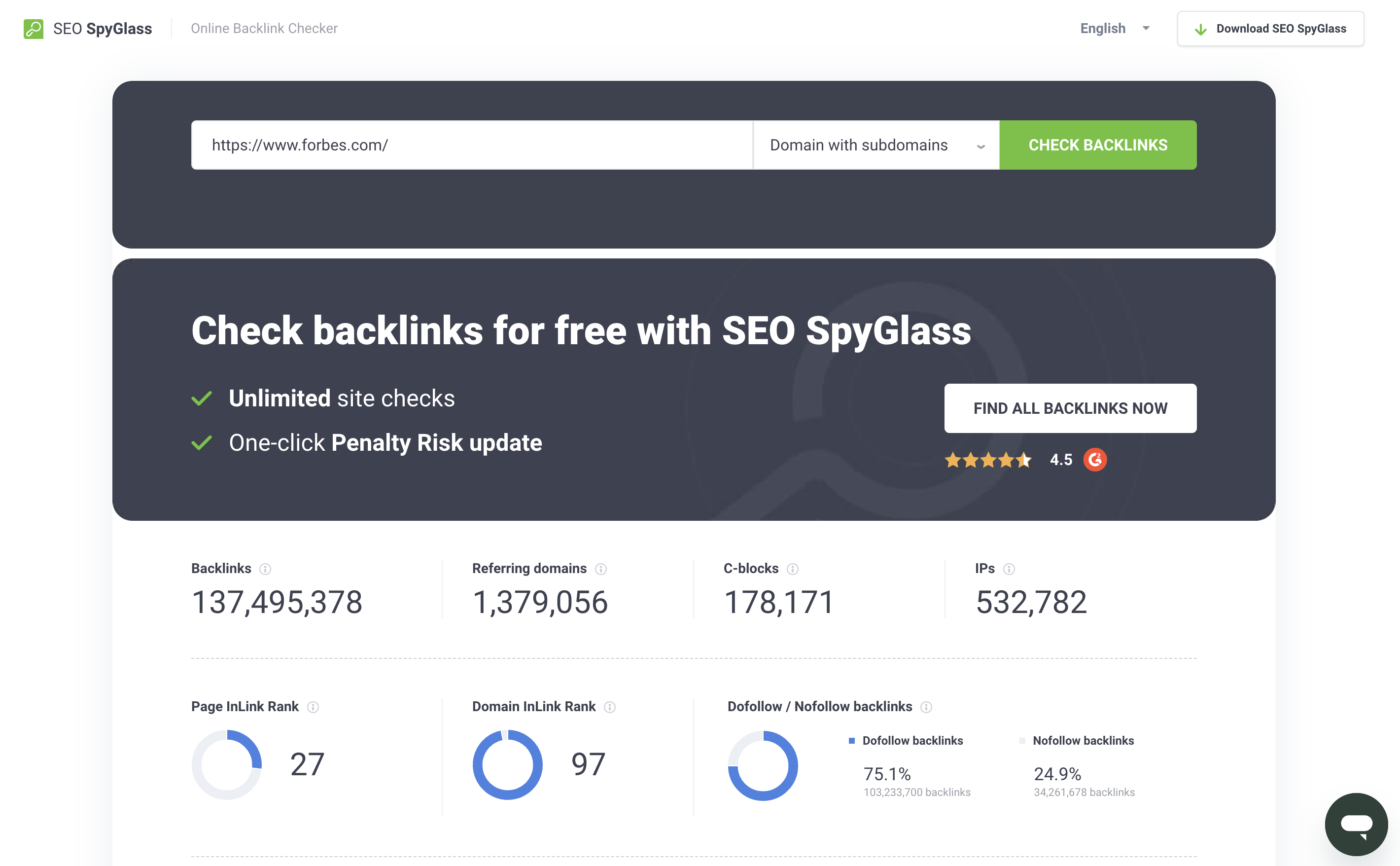The height and width of the screenshot is (866, 1400).
Task: Open the Domain InLink Rank info icon
Action: click(x=610, y=707)
